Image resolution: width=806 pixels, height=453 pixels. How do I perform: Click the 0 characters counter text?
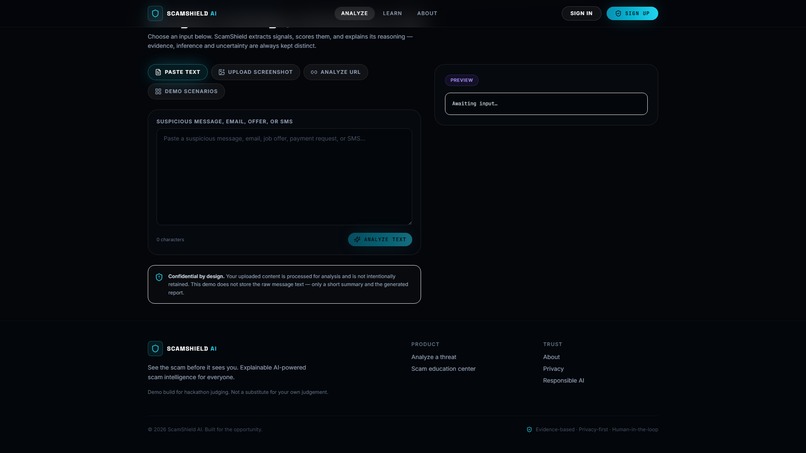tap(170, 240)
